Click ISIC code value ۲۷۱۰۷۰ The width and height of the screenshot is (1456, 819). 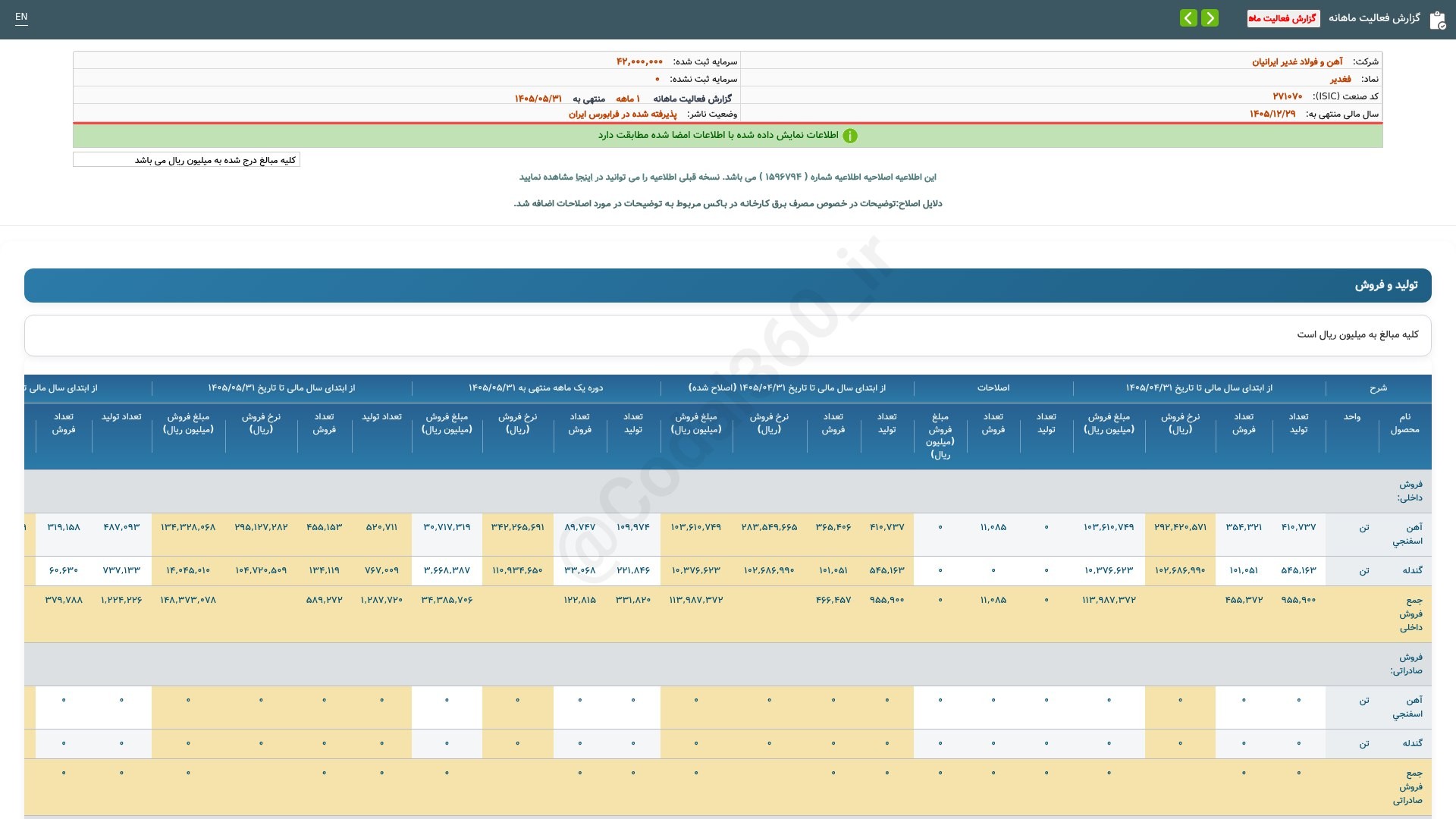pos(1287,96)
